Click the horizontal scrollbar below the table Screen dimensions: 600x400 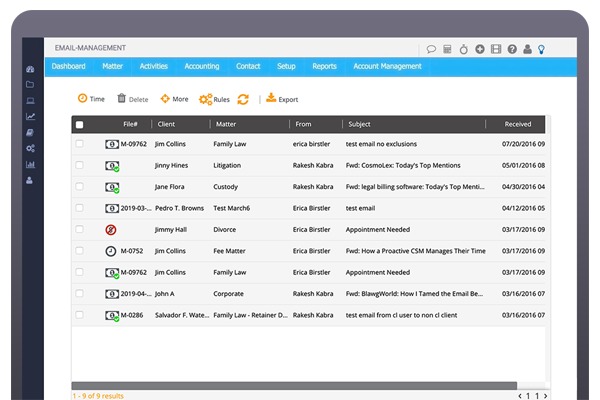click(294, 385)
